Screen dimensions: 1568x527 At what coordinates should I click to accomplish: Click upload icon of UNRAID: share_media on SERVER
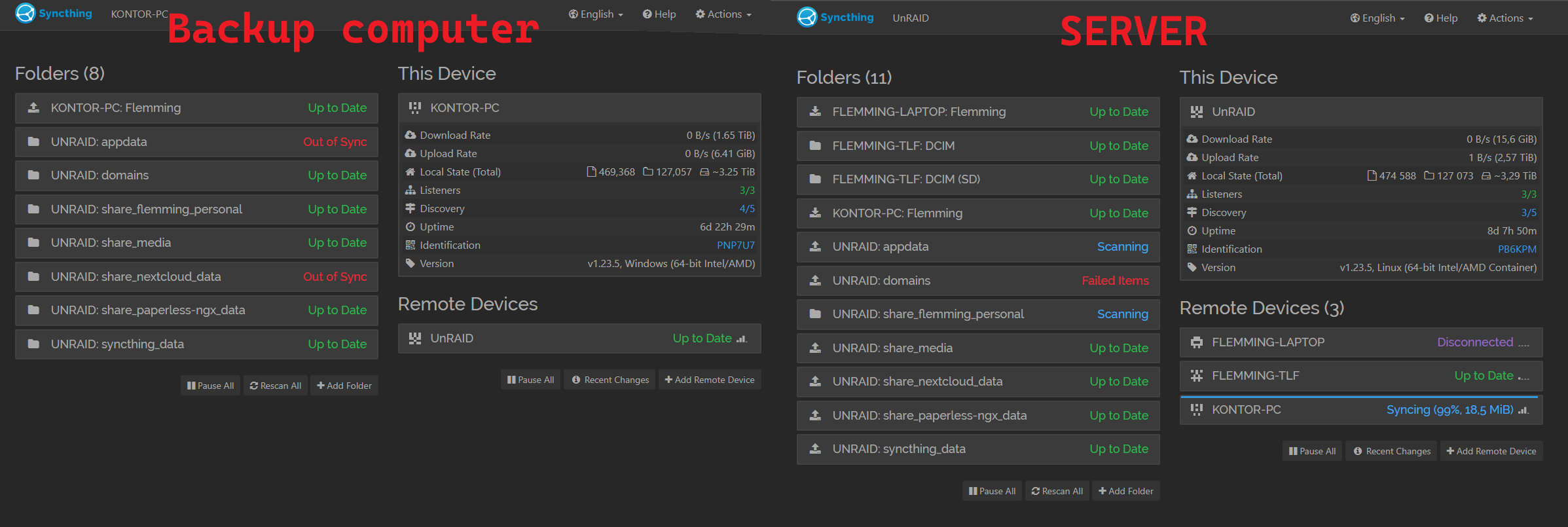pyautogui.click(x=815, y=348)
